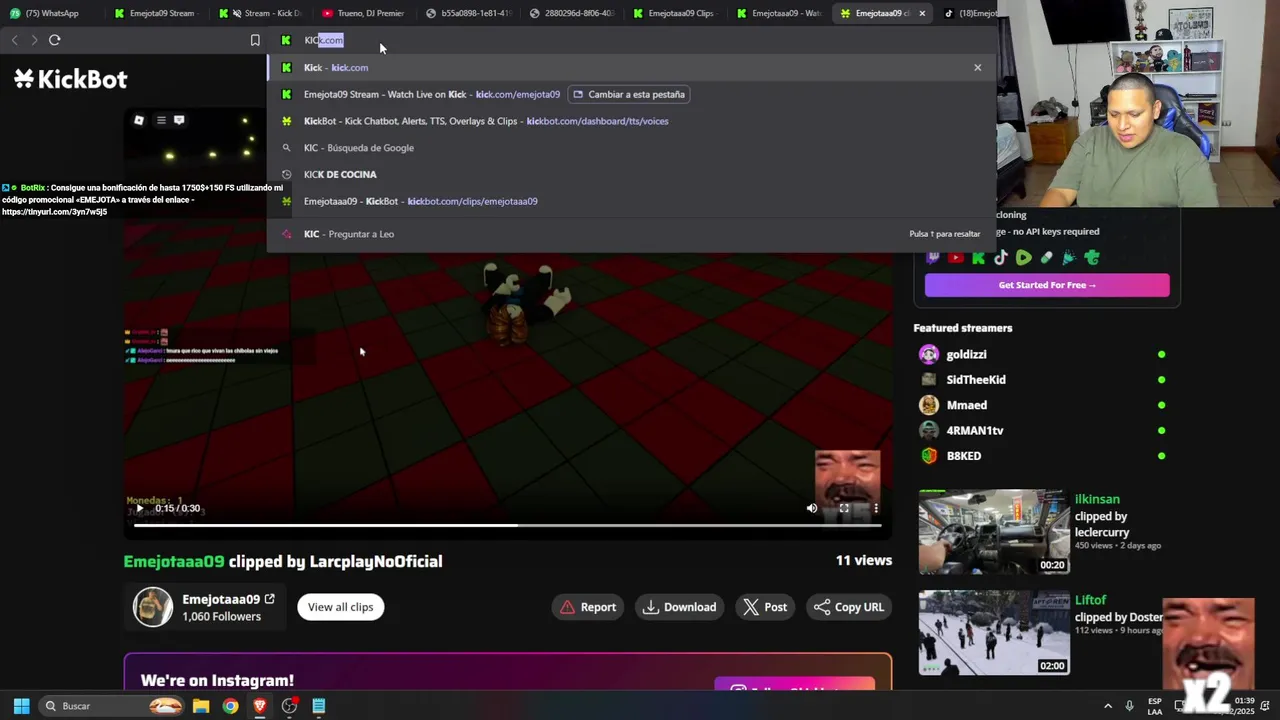
Task: Open the Mmaed streamer link
Action: coord(967,405)
